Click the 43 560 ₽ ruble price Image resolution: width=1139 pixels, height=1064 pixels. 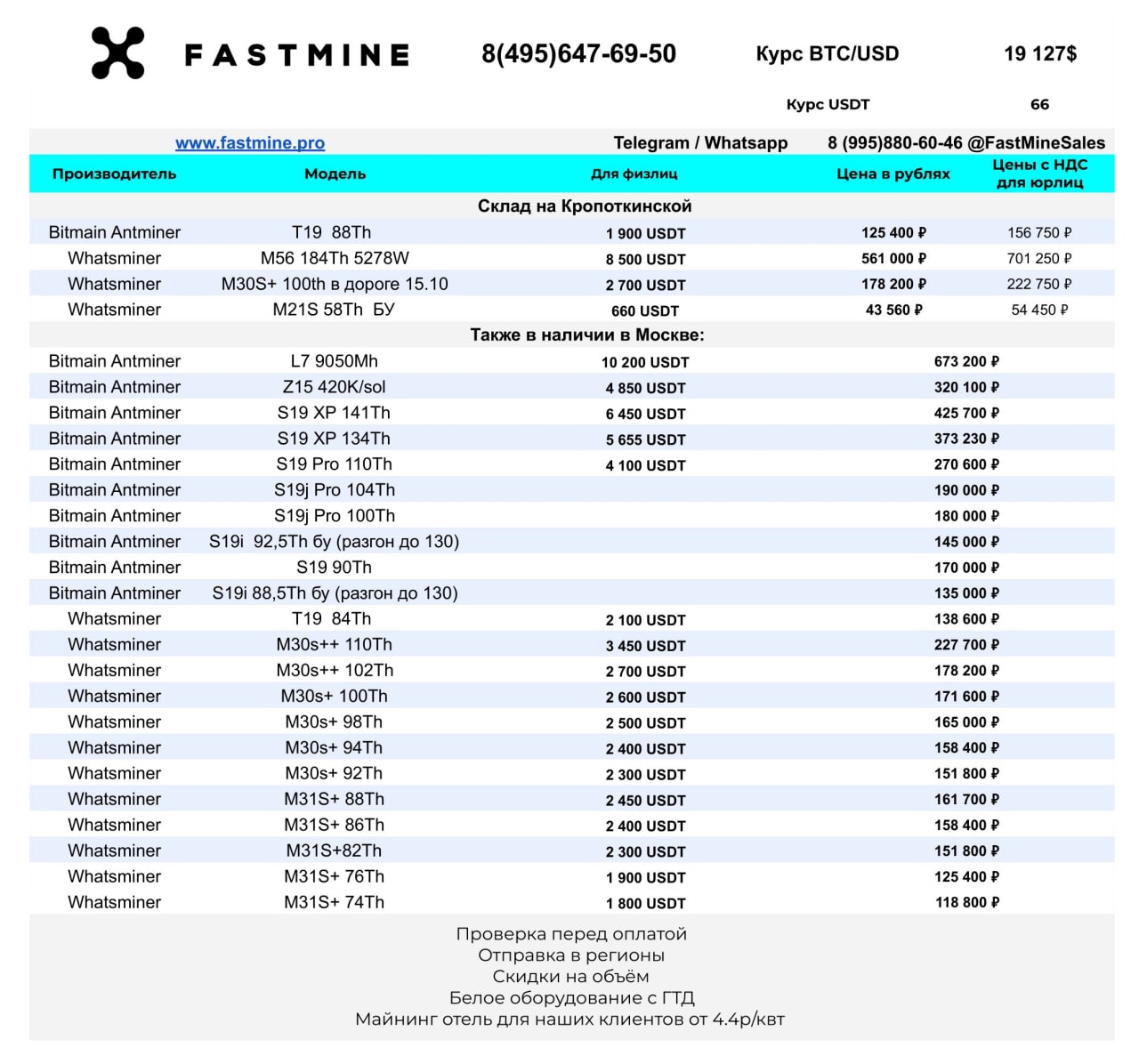tap(894, 310)
